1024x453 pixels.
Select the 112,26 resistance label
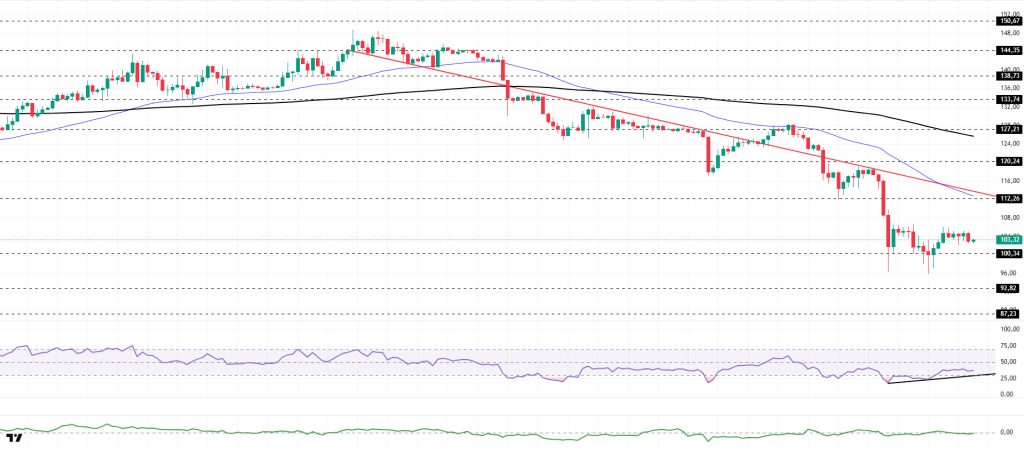click(1008, 198)
